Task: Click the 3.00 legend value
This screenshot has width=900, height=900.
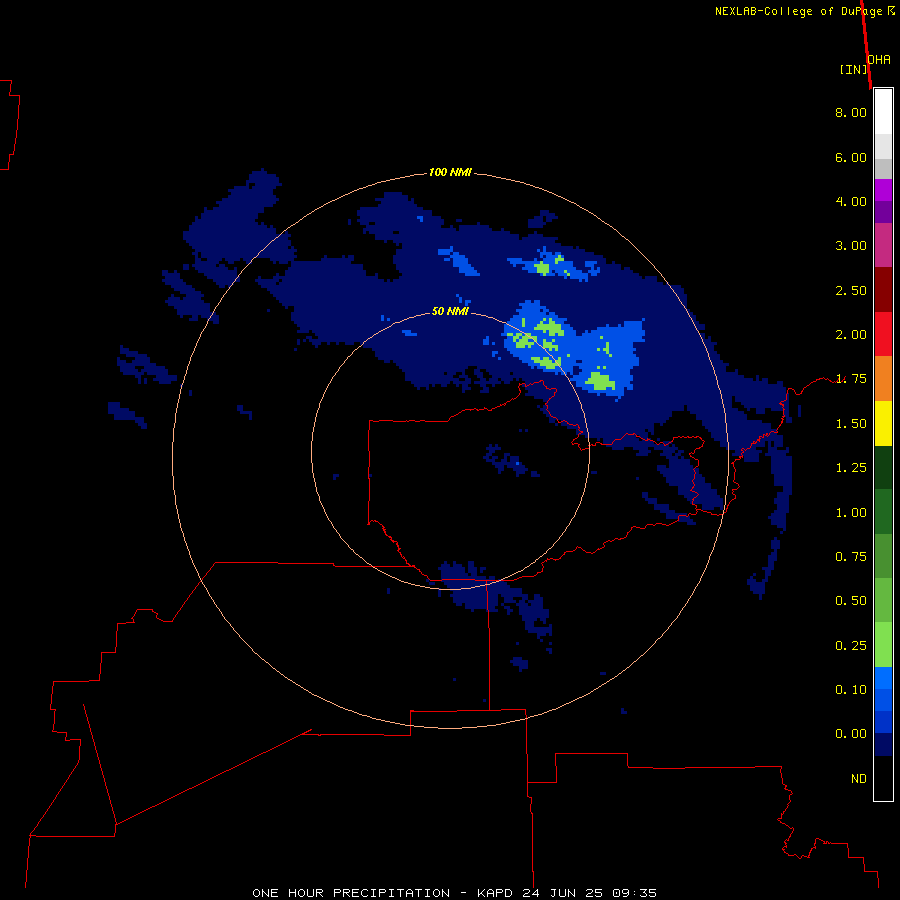Action: point(851,246)
